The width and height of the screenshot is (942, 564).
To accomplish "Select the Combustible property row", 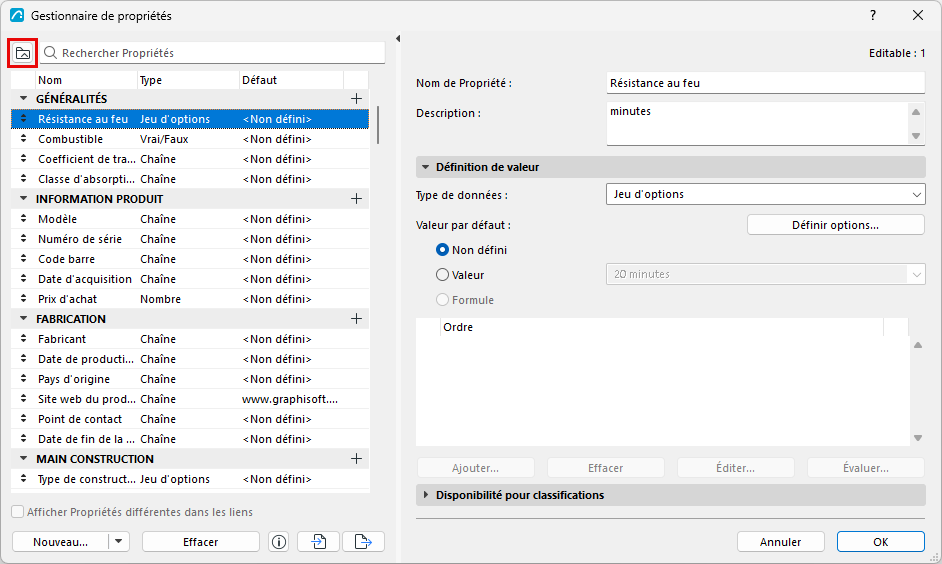I will click(190, 139).
